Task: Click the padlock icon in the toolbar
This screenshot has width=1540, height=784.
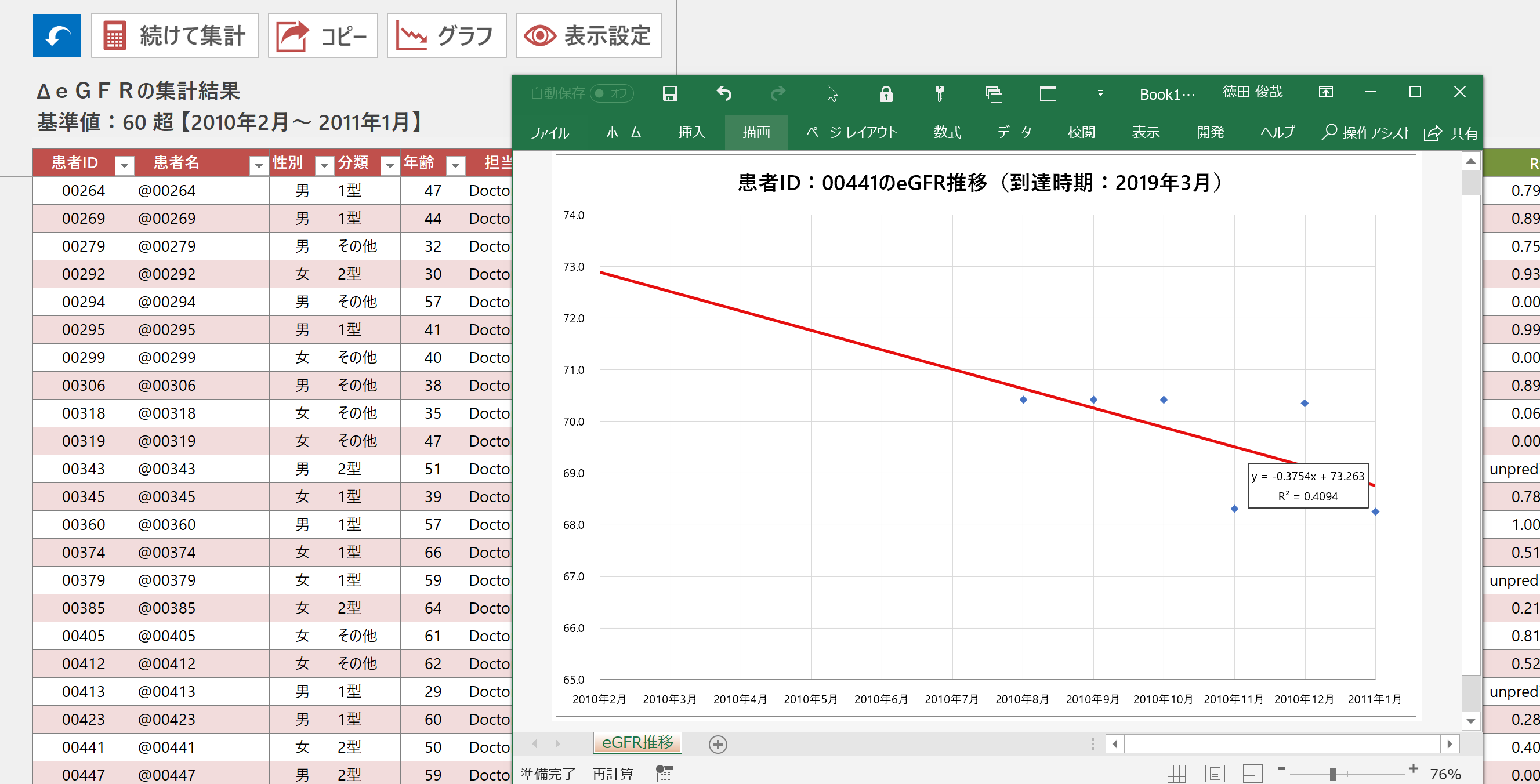Action: (885, 94)
